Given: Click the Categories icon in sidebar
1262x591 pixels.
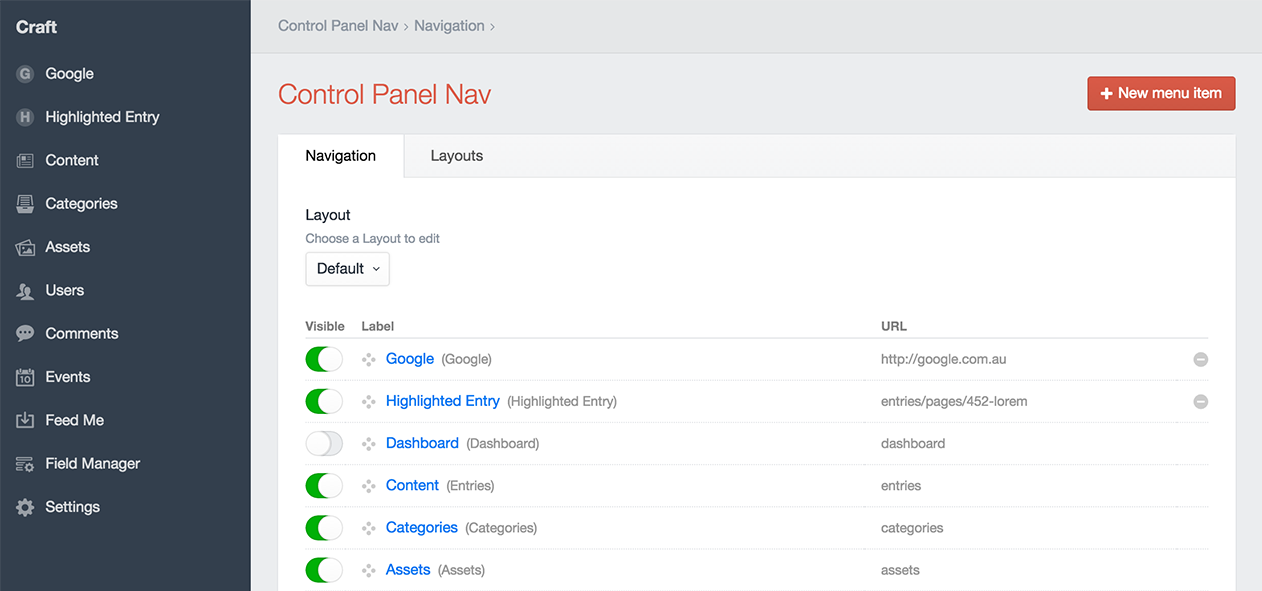Looking at the screenshot, I should (25, 204).
